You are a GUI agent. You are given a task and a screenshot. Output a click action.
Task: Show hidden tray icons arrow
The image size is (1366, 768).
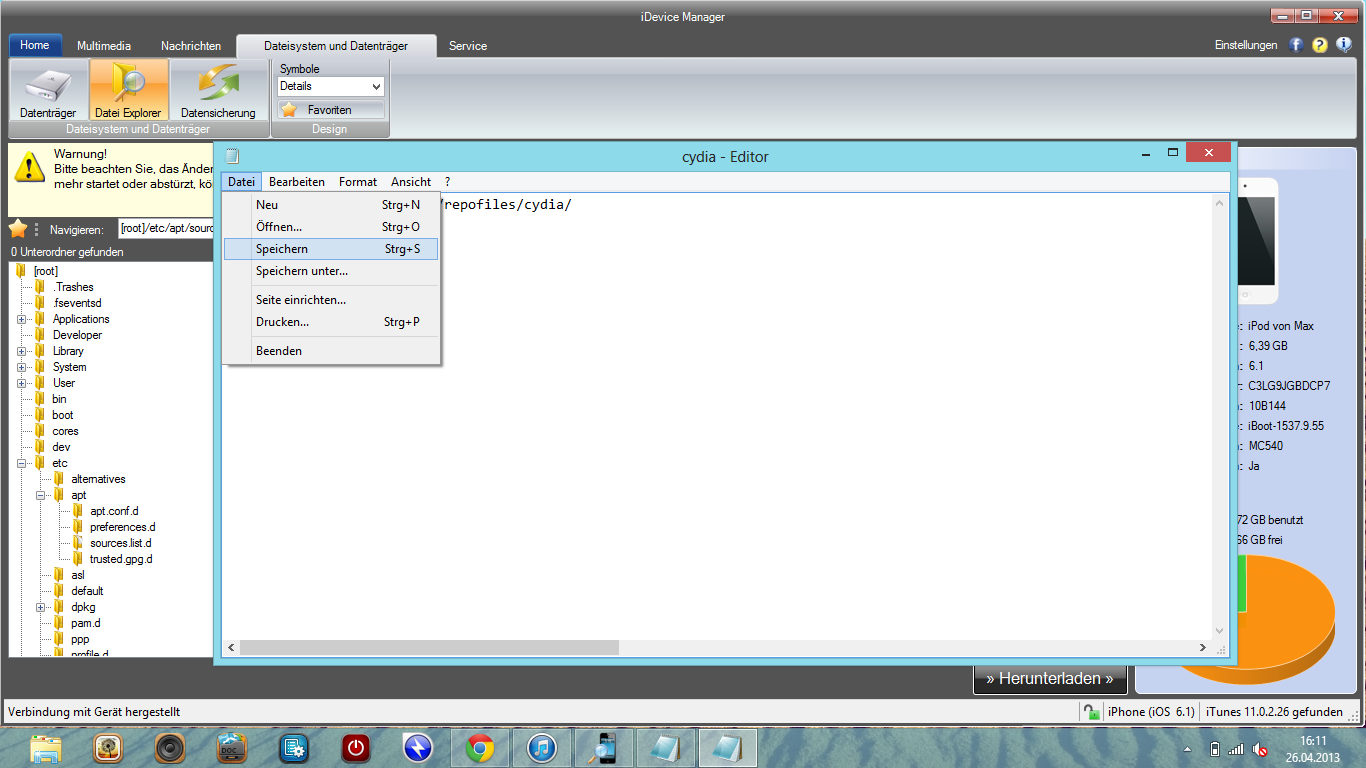1187,749
